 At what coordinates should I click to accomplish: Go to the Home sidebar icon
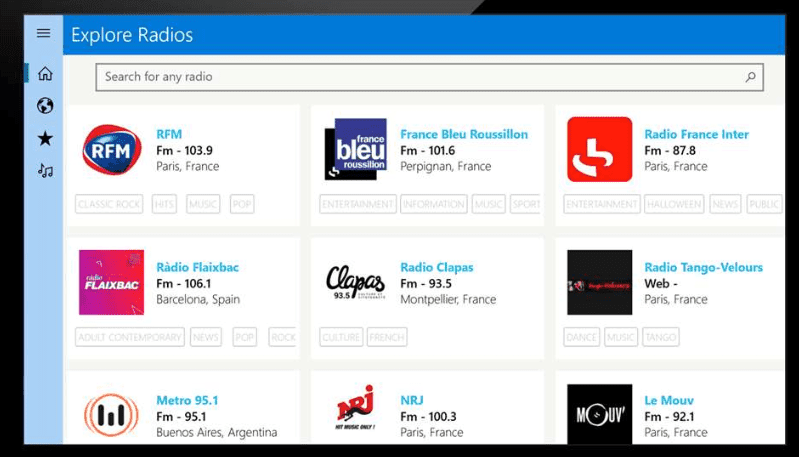pos(44,74)
